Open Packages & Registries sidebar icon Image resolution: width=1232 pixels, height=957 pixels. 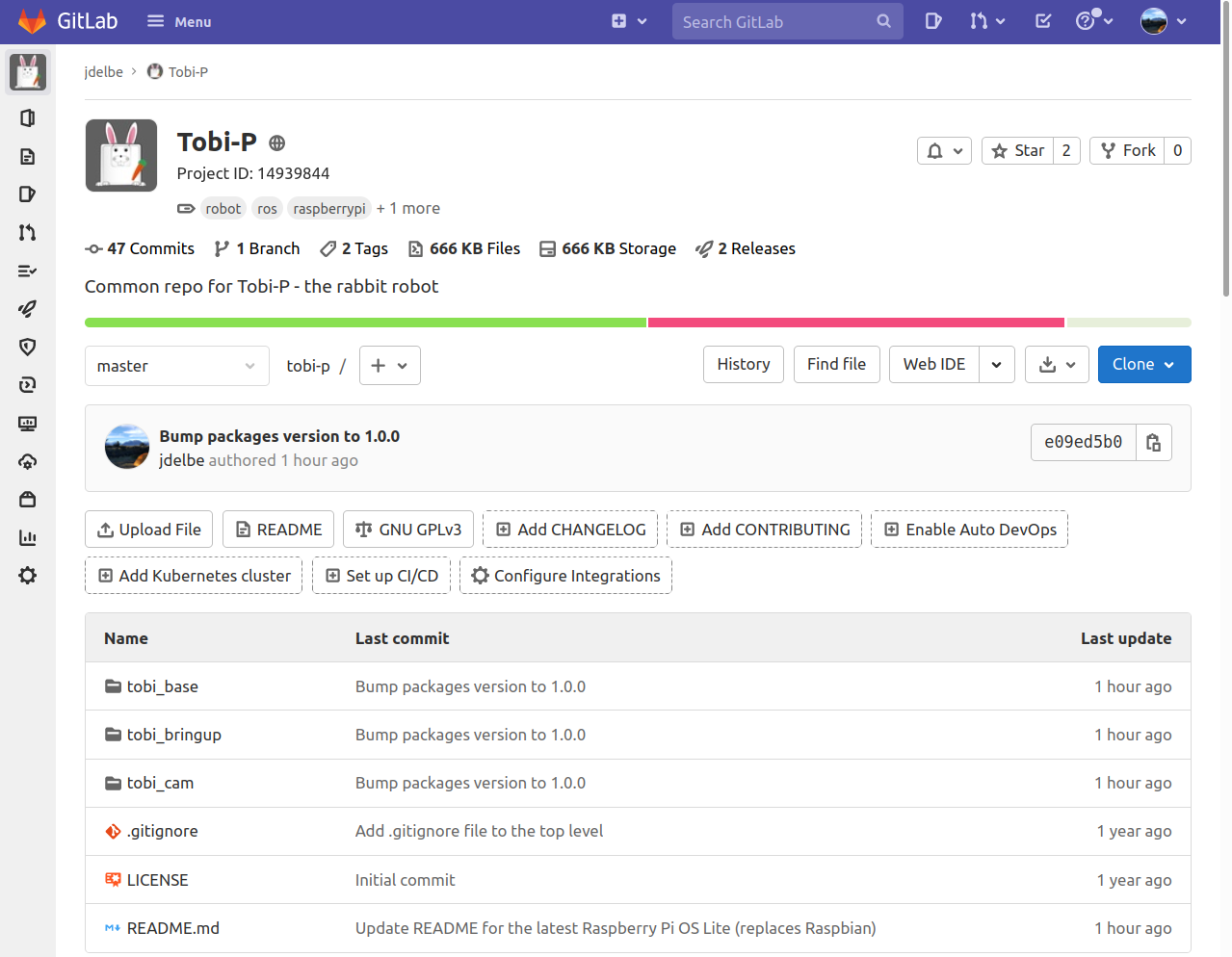click(28, 500)
